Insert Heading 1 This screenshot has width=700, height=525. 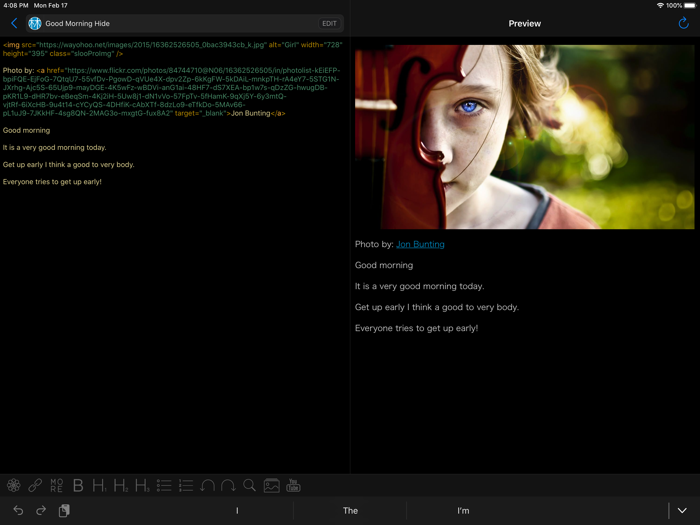99,485
